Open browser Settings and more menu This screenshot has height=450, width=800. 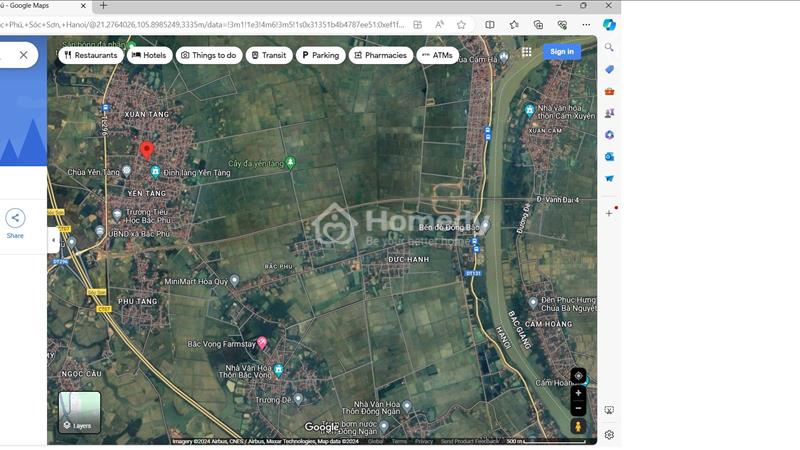(x=586, y=24)
